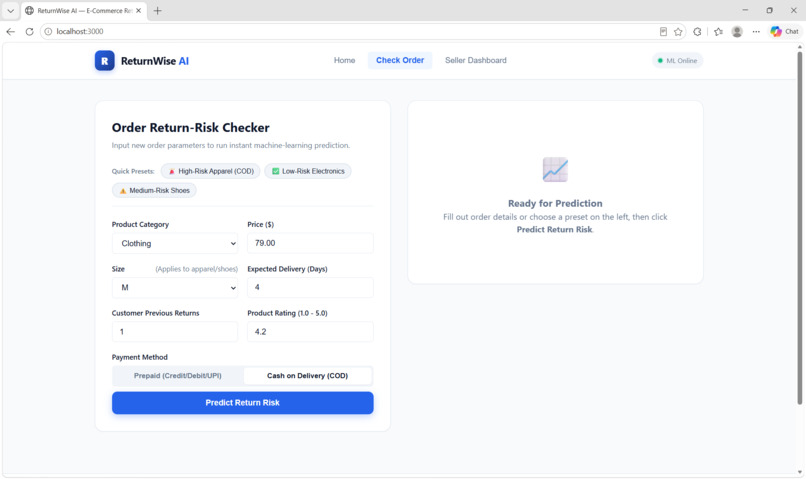Go back using browser back arrow
Viewport: 806px width, 479px height.
click(x=11, y=31)
